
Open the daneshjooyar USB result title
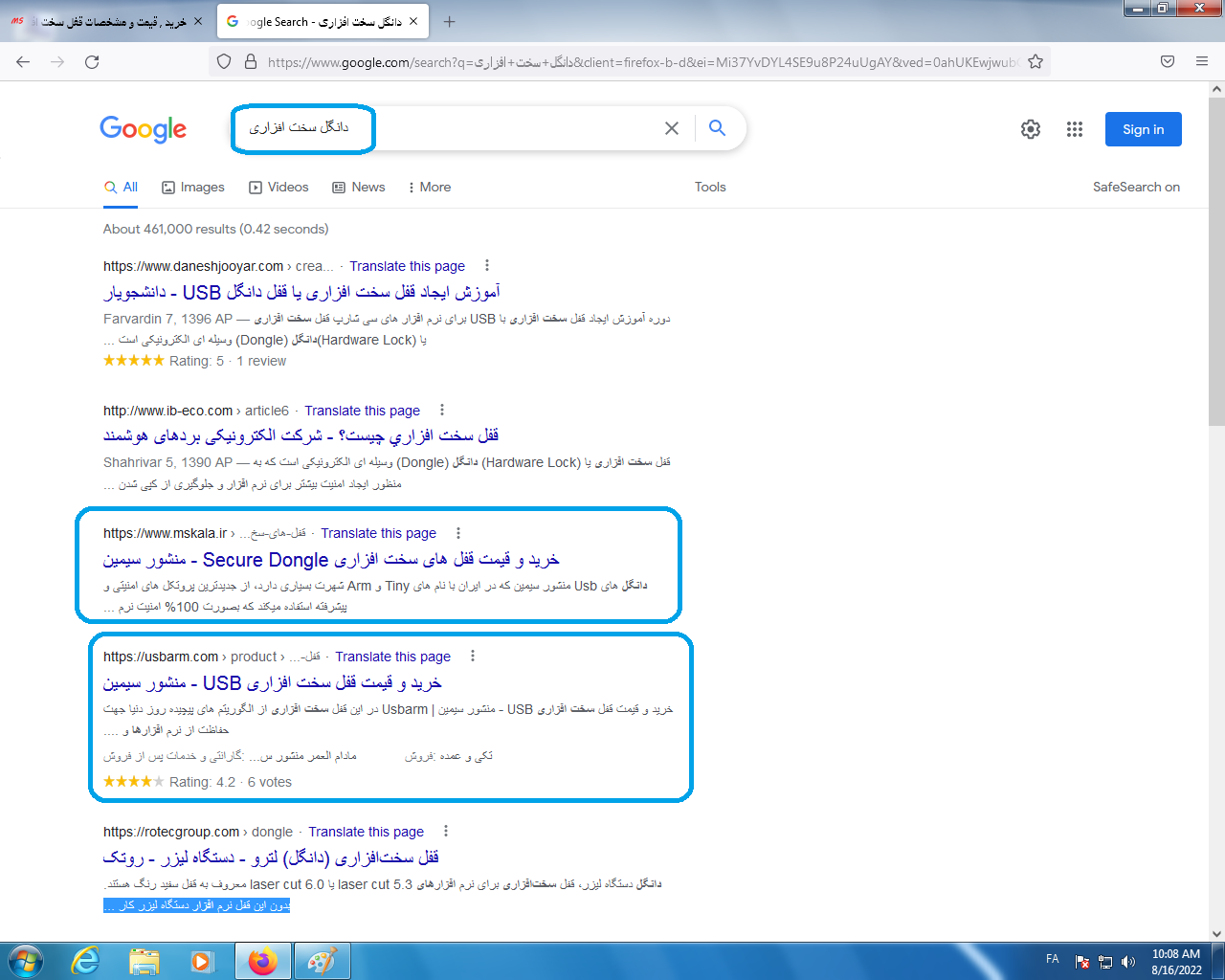click(301, 292)
